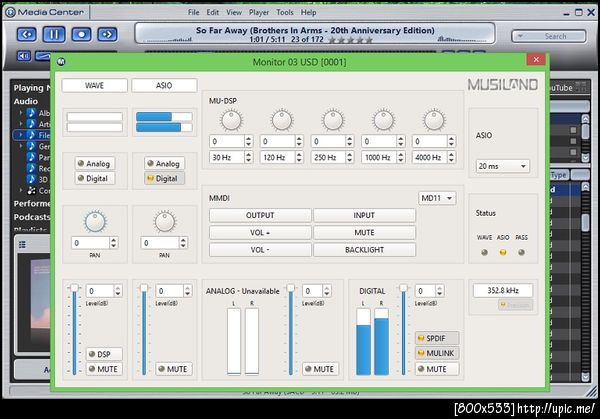Click the 30 Hz band gain knob
600x419 pixels.
(231, 120)
